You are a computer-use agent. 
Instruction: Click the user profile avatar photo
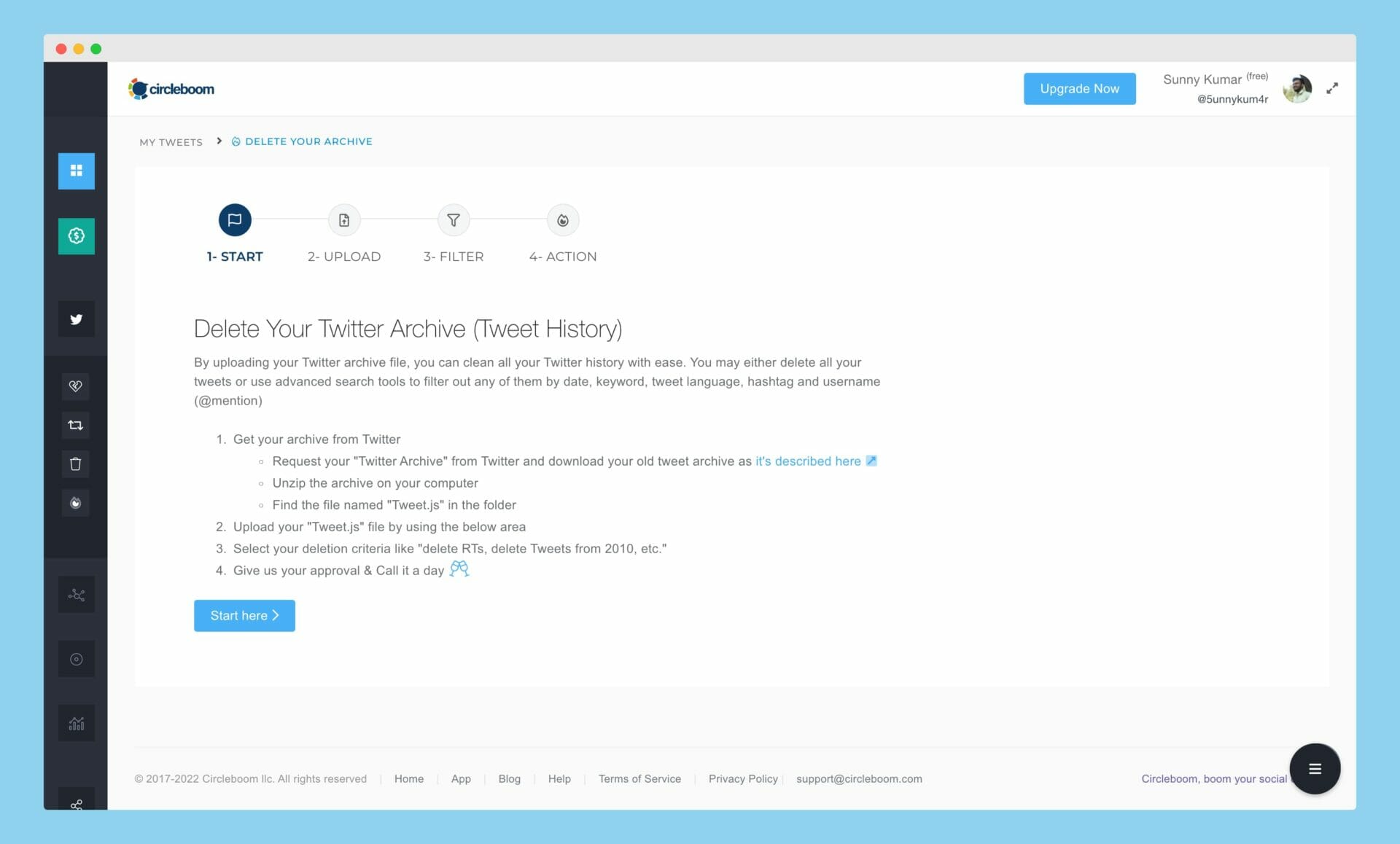coord(1297,88)
